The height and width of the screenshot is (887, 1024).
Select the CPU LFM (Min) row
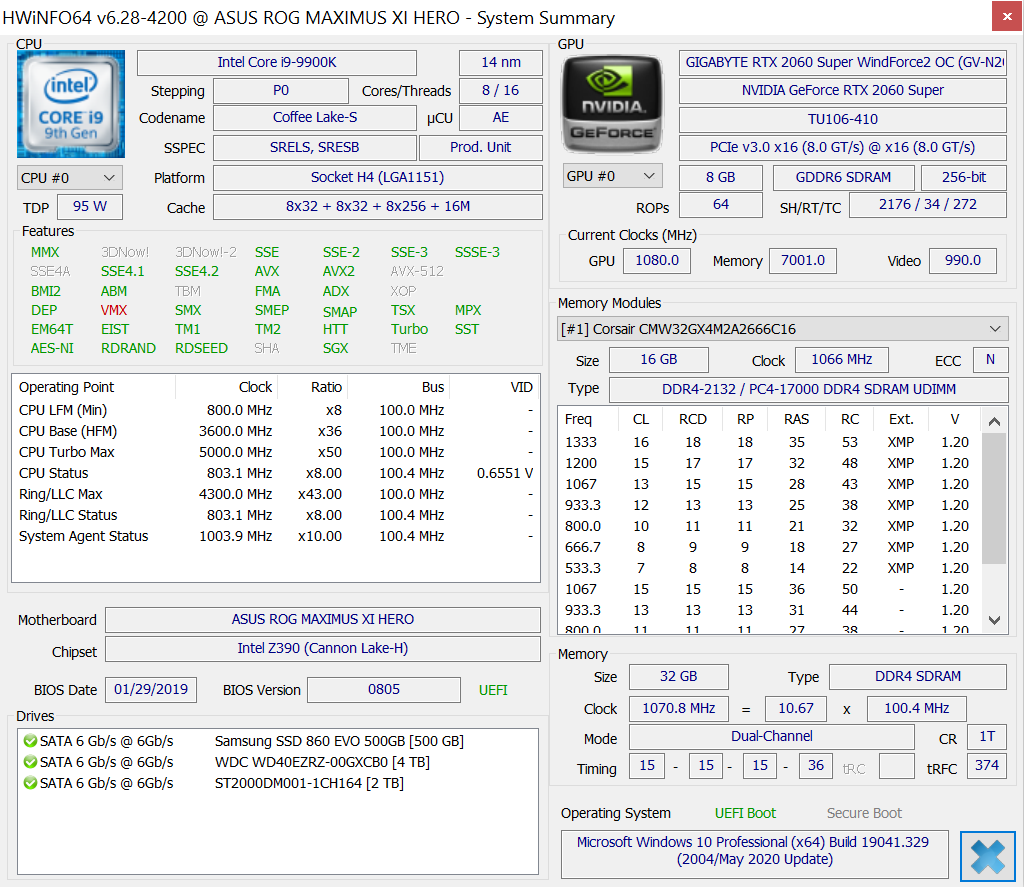(276, 410)
